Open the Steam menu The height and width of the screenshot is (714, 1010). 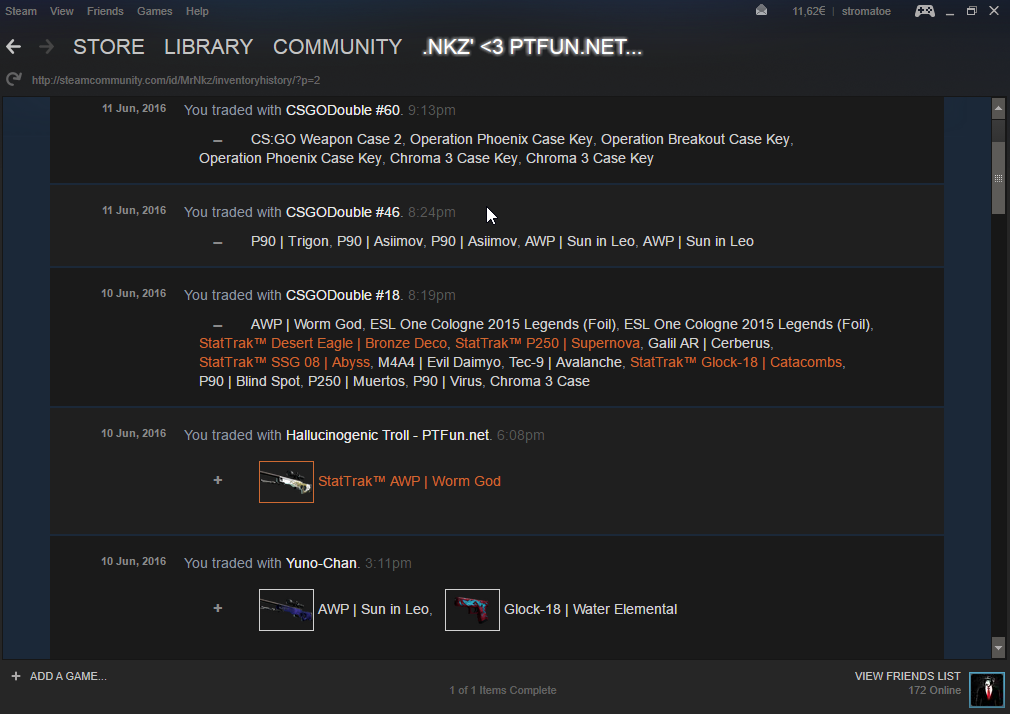click(21, 11)
